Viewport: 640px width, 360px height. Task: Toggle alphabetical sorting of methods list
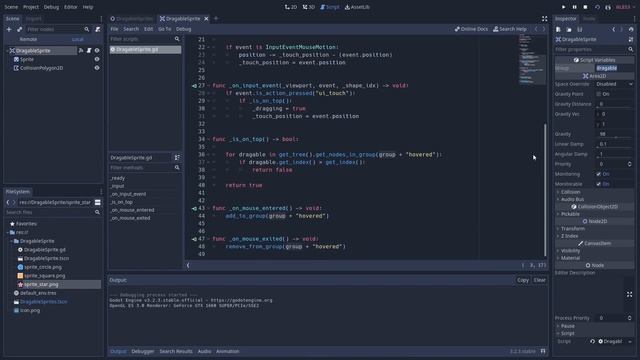tap(177, 158)
